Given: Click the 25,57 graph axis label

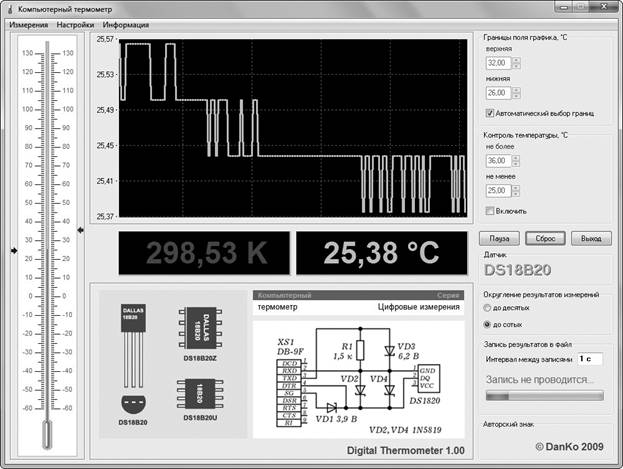Looking at the screenshot, I should (x=105, y=39).
